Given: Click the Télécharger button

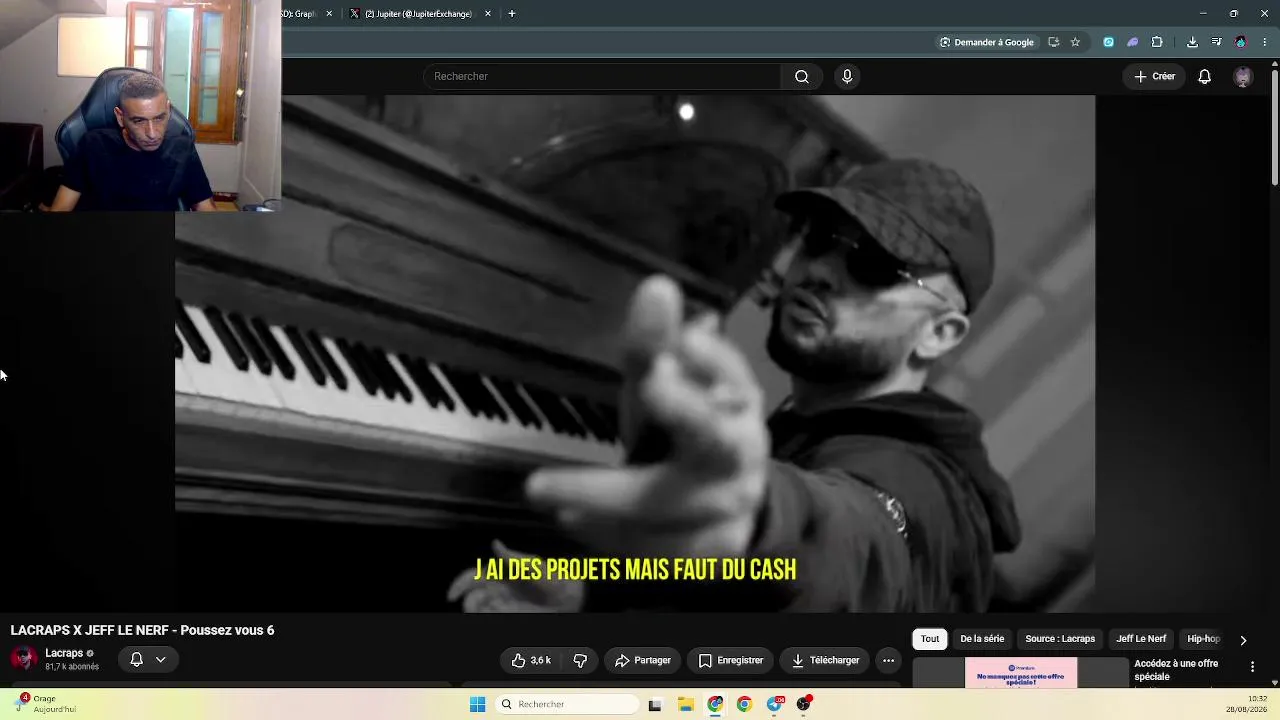Looking at the screenshot, I should (825, 660).
